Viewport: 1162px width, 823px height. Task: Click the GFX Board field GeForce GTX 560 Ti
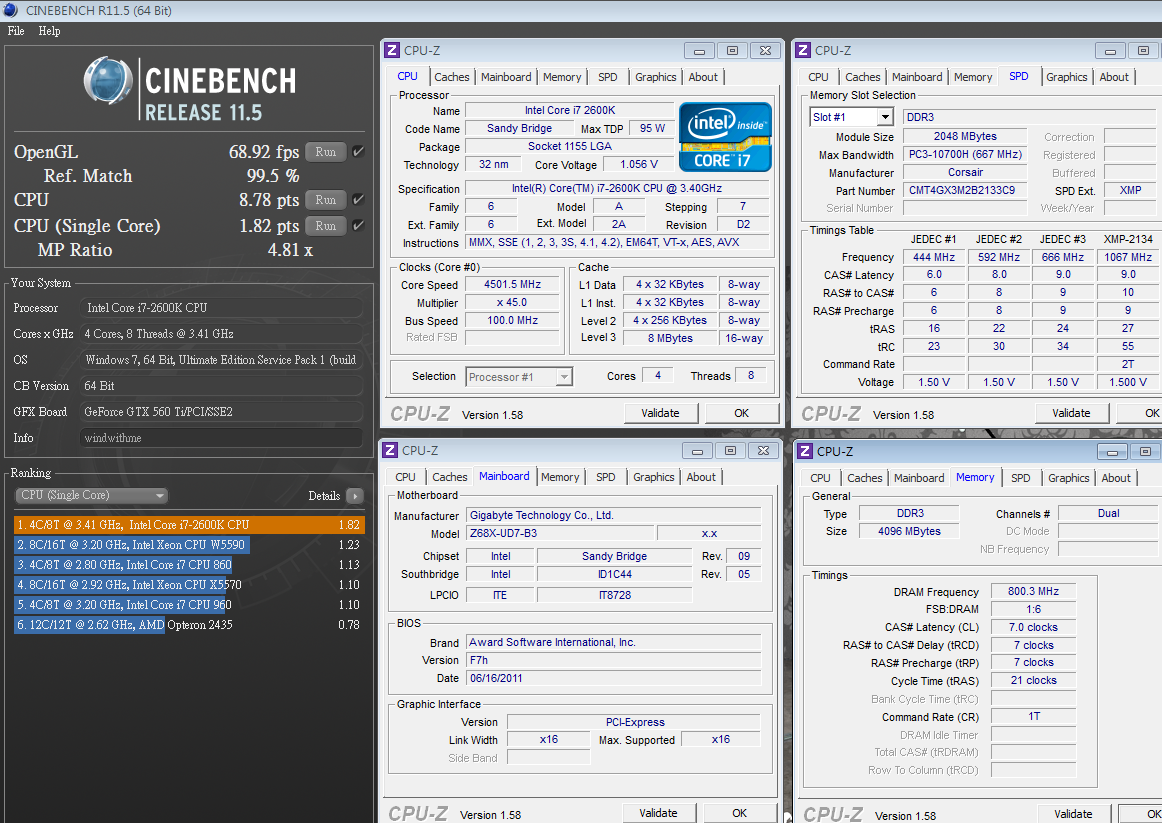click(222, 412)
